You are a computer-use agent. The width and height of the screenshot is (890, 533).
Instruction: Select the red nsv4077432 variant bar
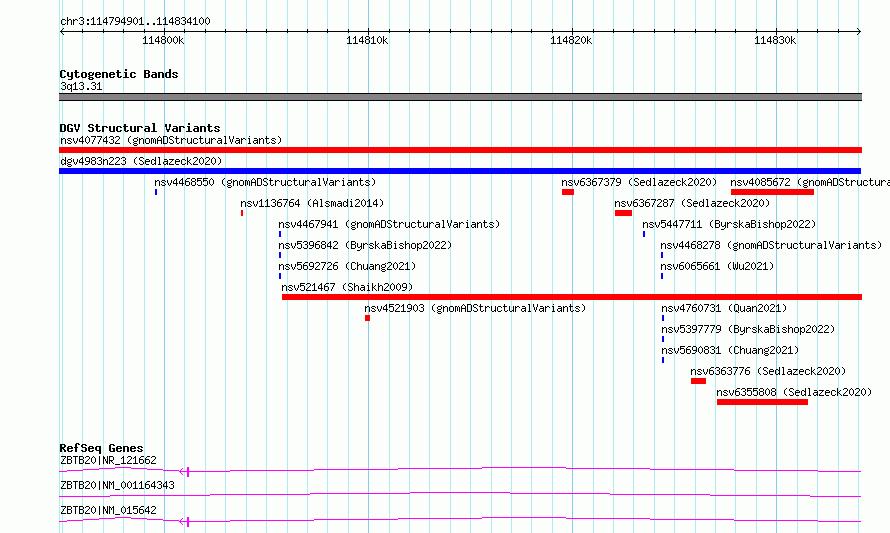(460, 150)
